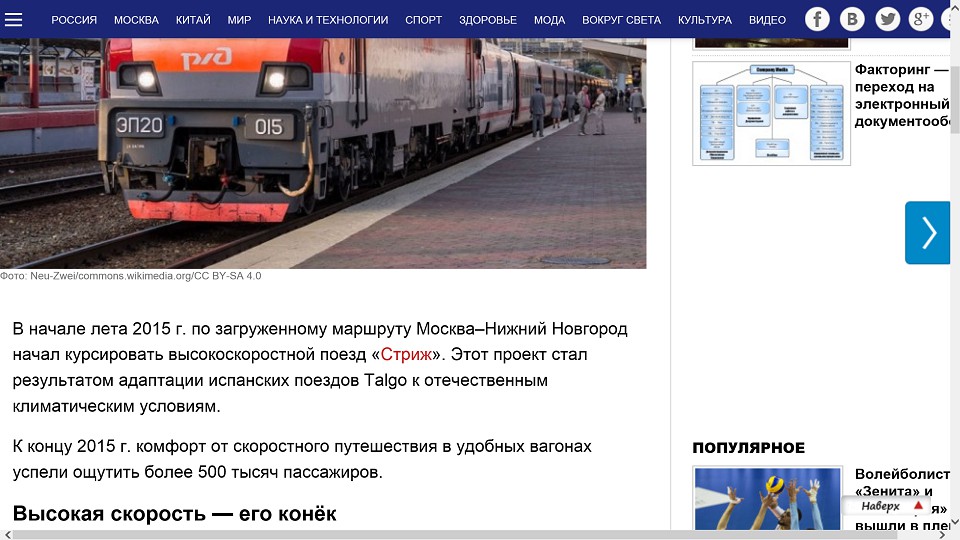Open the Факторинг article link
960x540 pixels.
(902, 96)
